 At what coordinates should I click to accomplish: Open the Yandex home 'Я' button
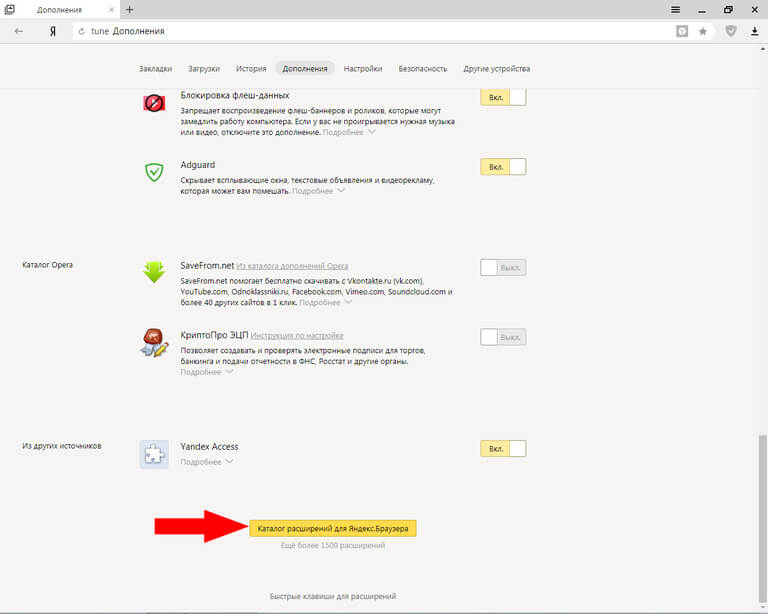coord(52,31)
